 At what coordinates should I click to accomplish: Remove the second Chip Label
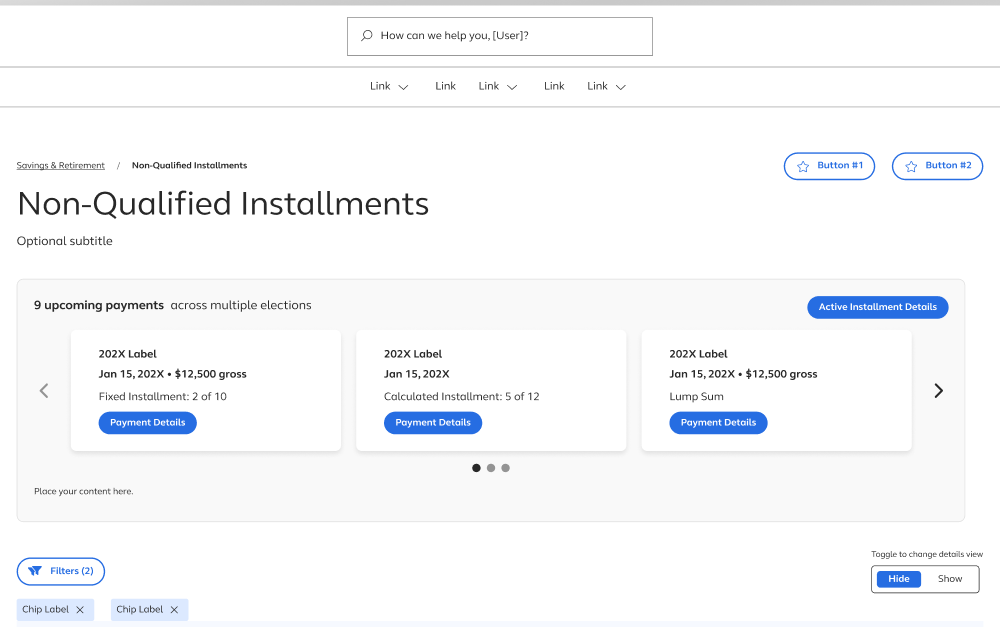pyautogui.click(x=174, y=610)
